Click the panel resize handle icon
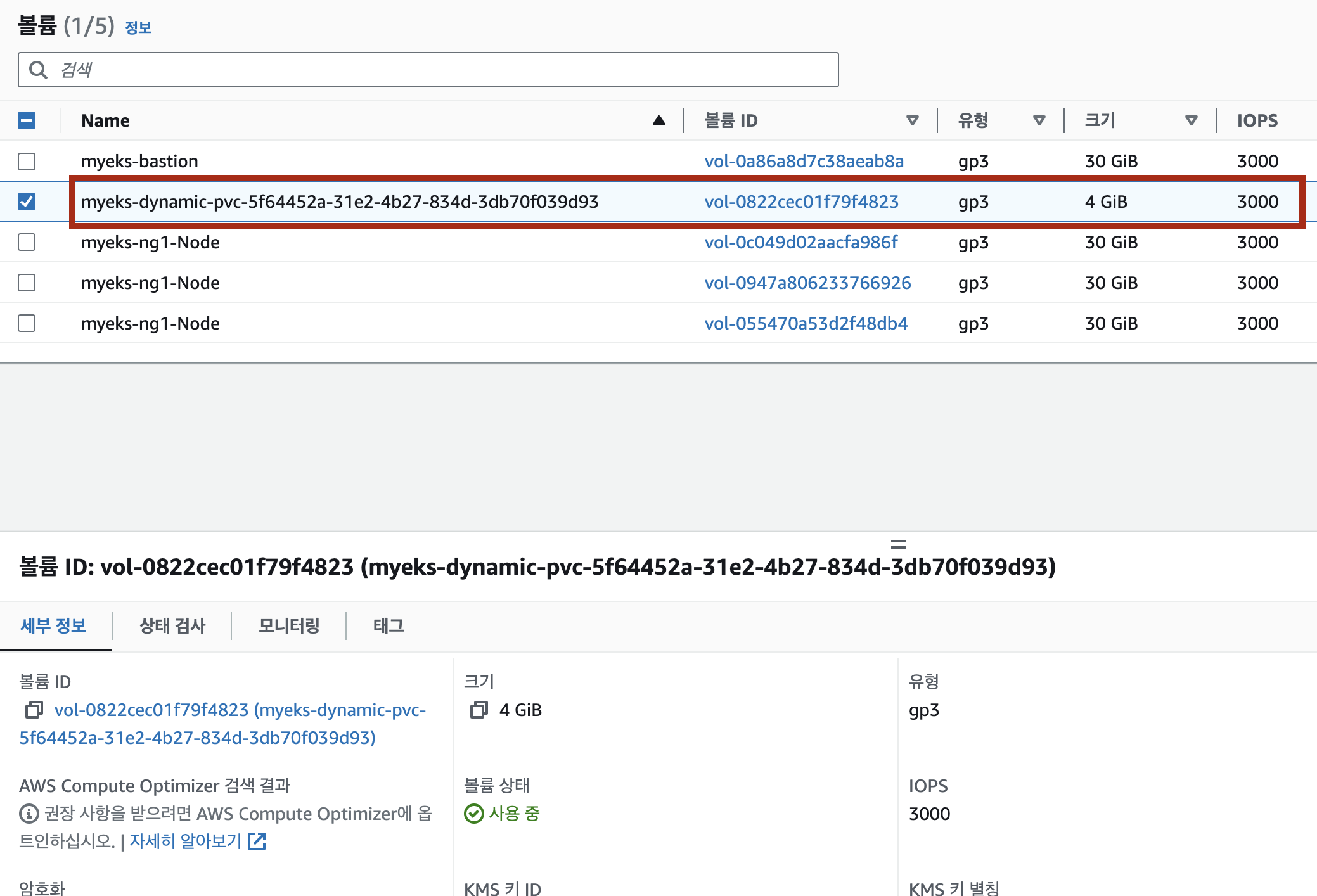Screen dimensions: 1317x896 click(x=898, y=544)
